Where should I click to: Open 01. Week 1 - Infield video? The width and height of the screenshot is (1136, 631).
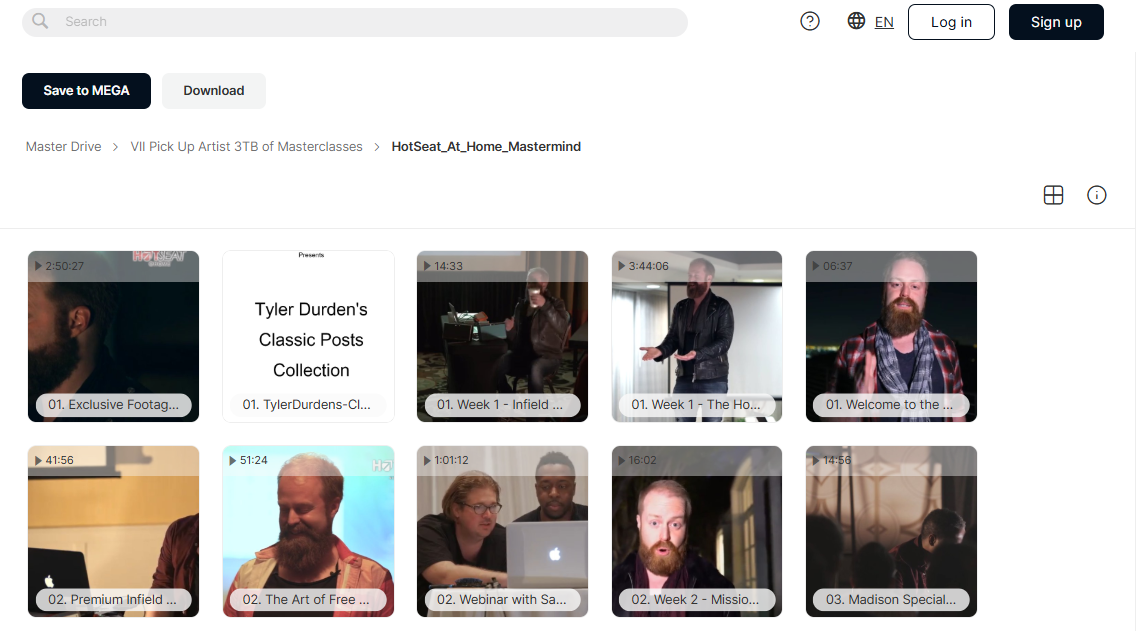pyautogui.click(x=503, y=336)
